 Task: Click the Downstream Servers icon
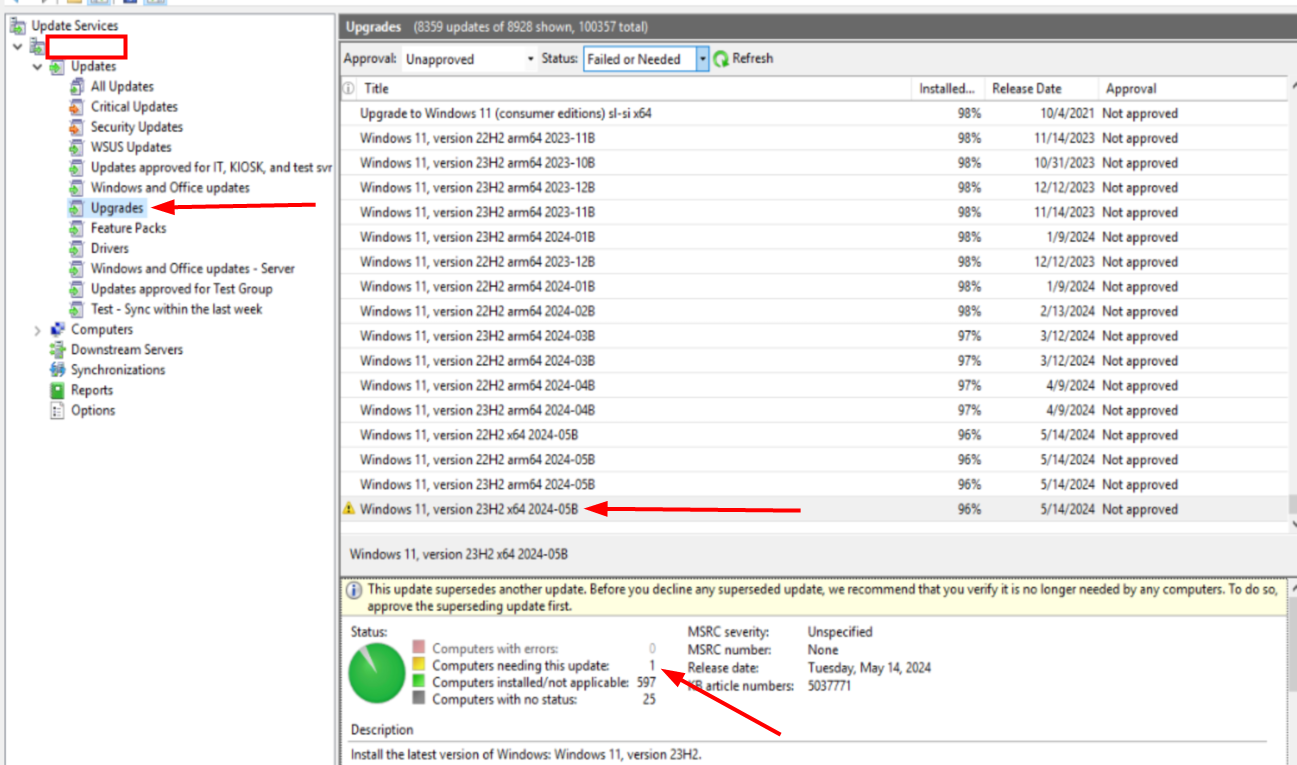pos(58,349)
